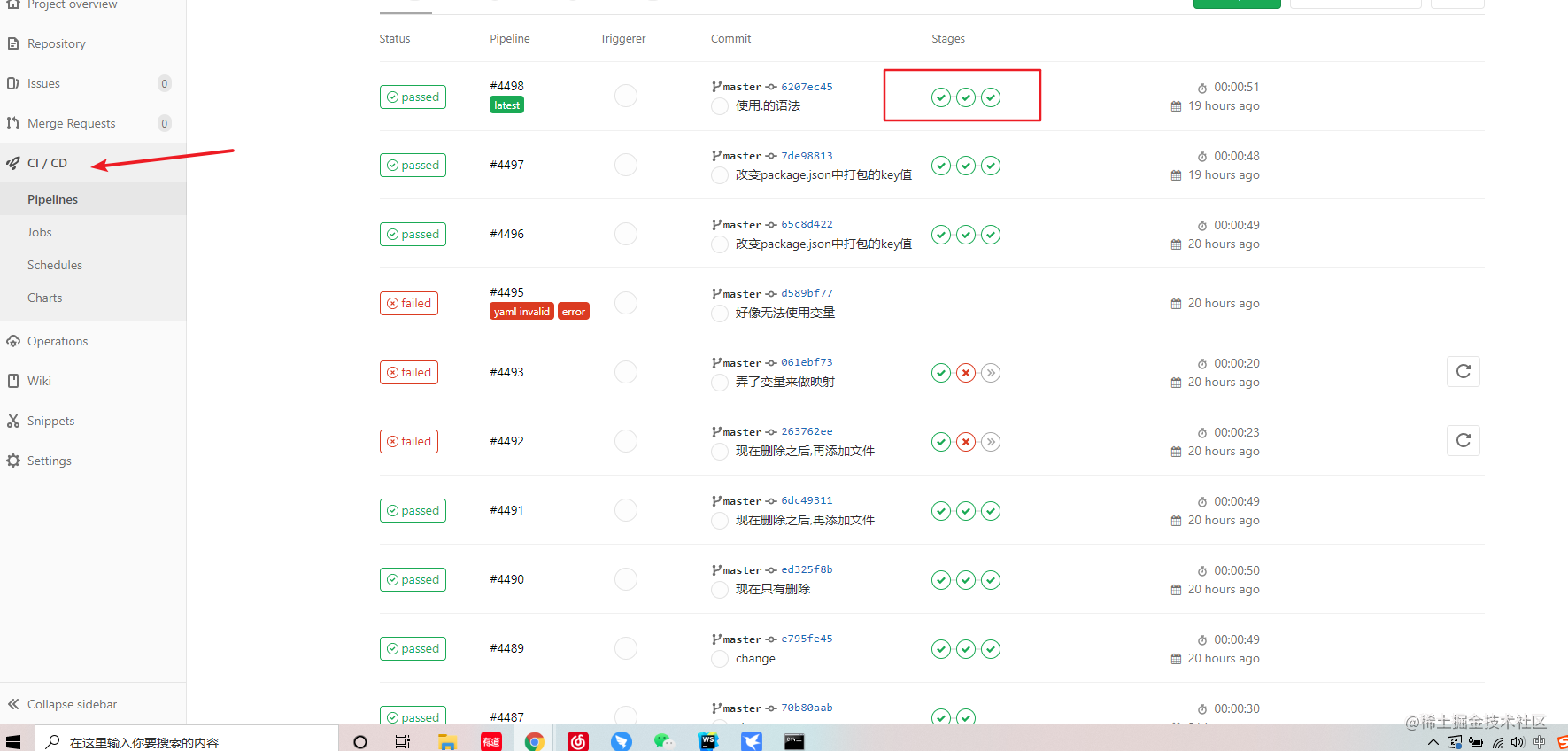
Task: Click triggerer avatar for pipeline #4495
Action: pyautogui.click(x=626, y=303)
